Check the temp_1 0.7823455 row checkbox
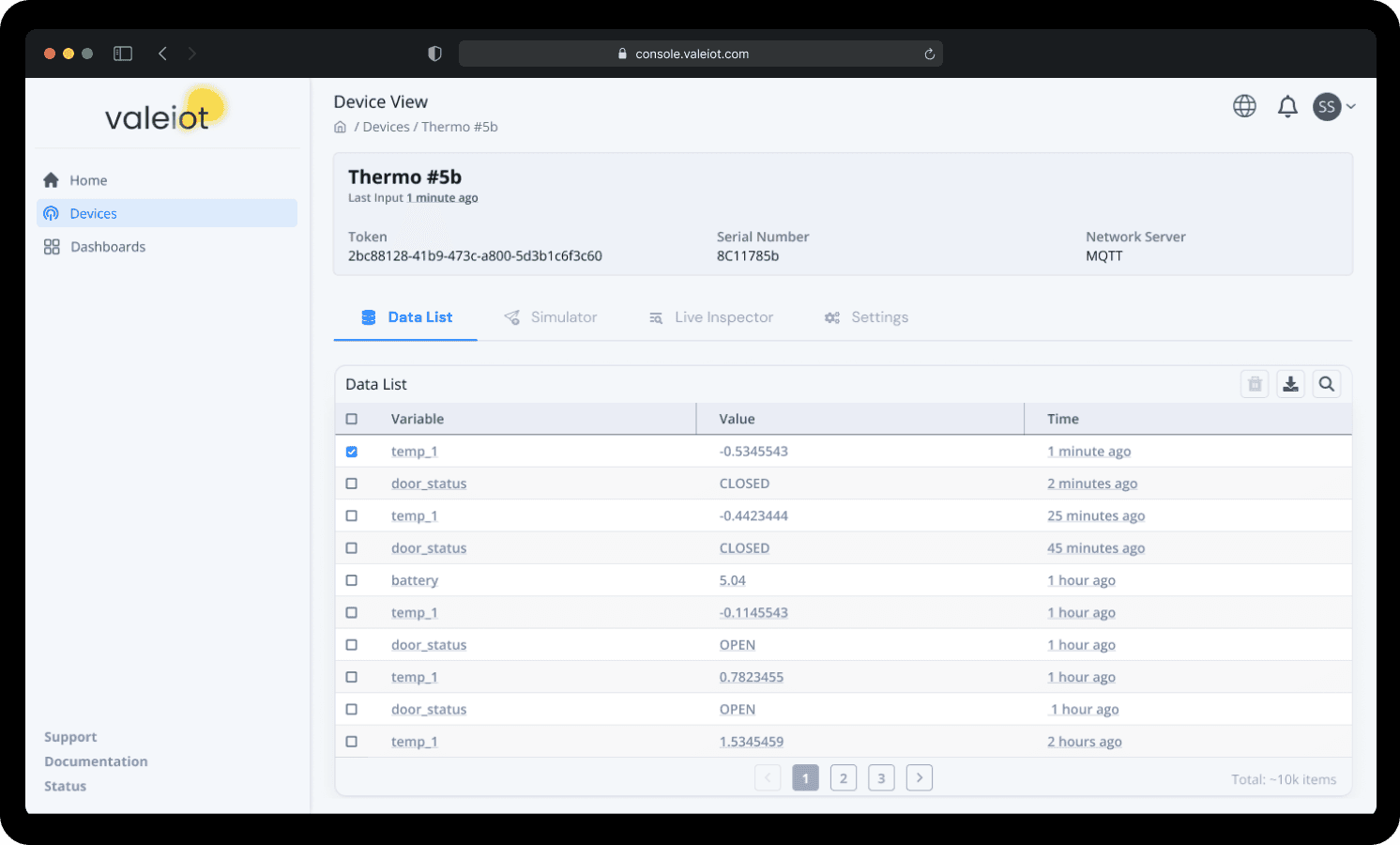Image resolution: width=1400 pixels, height=845 pixels. point(352,677)
